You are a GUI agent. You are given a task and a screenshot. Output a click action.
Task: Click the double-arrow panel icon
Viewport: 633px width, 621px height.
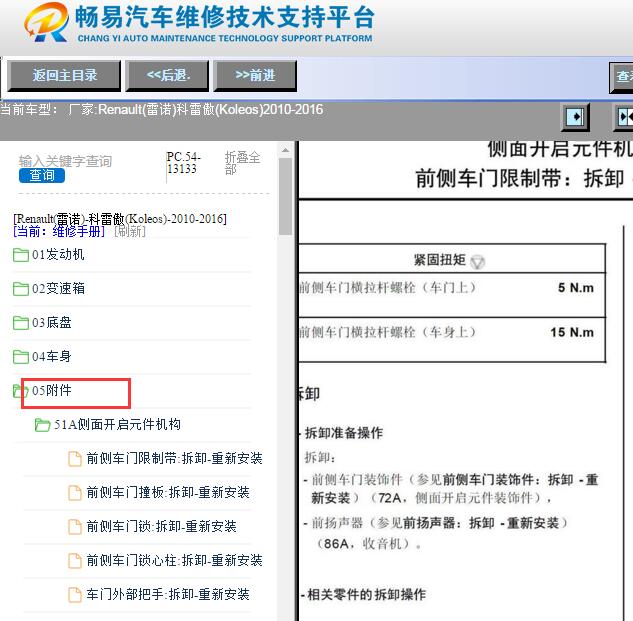(x=623, y=117)
